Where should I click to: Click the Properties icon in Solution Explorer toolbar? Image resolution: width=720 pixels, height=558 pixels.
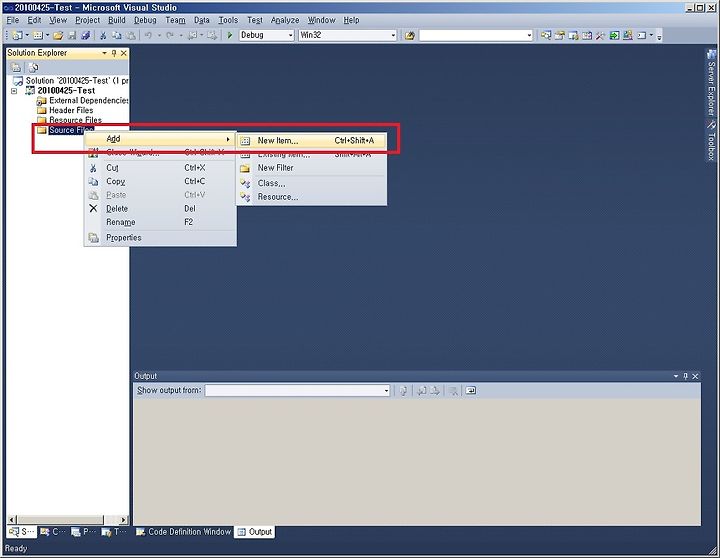click(16, 68)
